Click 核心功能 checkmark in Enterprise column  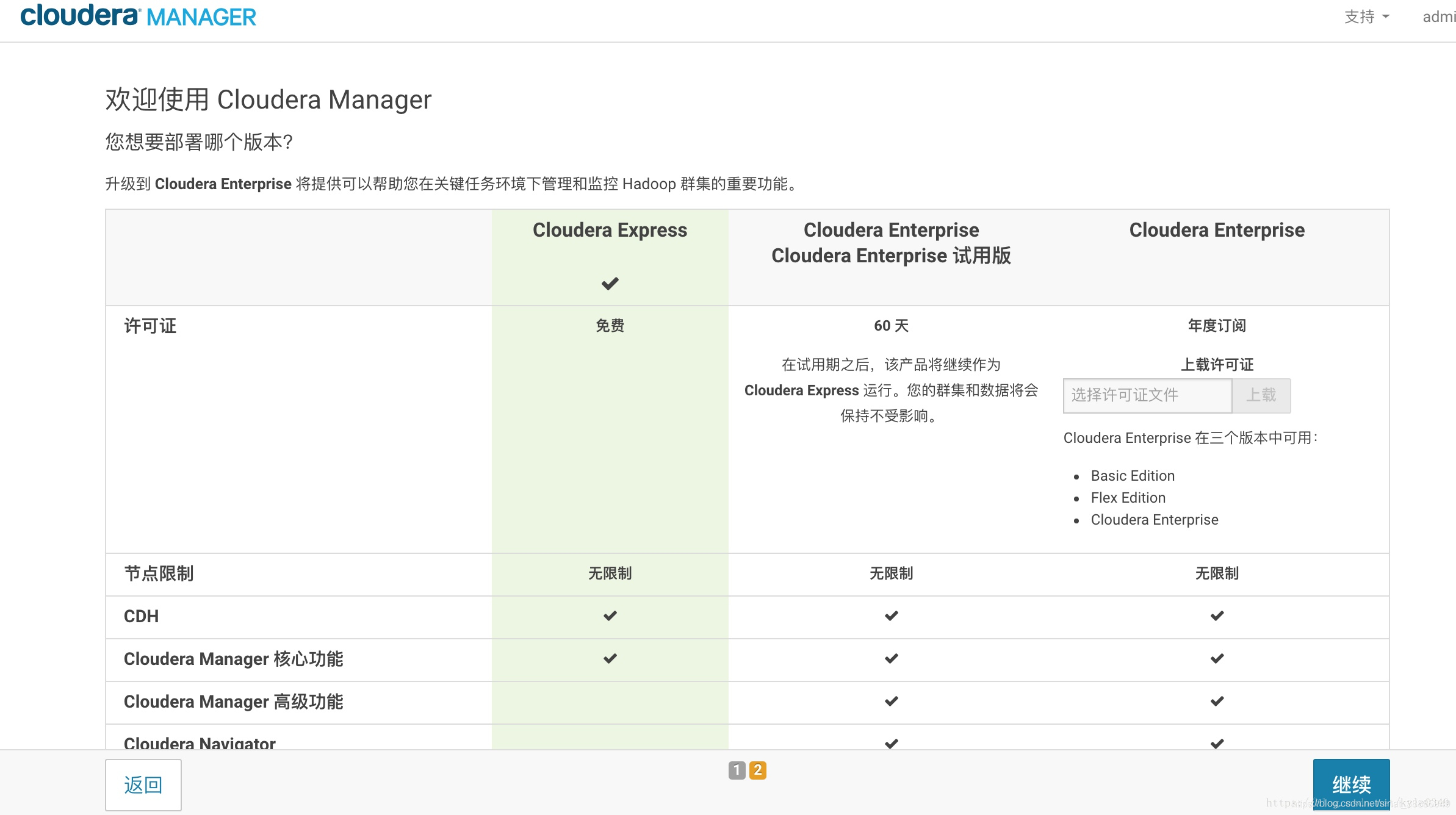[1217, 659]
